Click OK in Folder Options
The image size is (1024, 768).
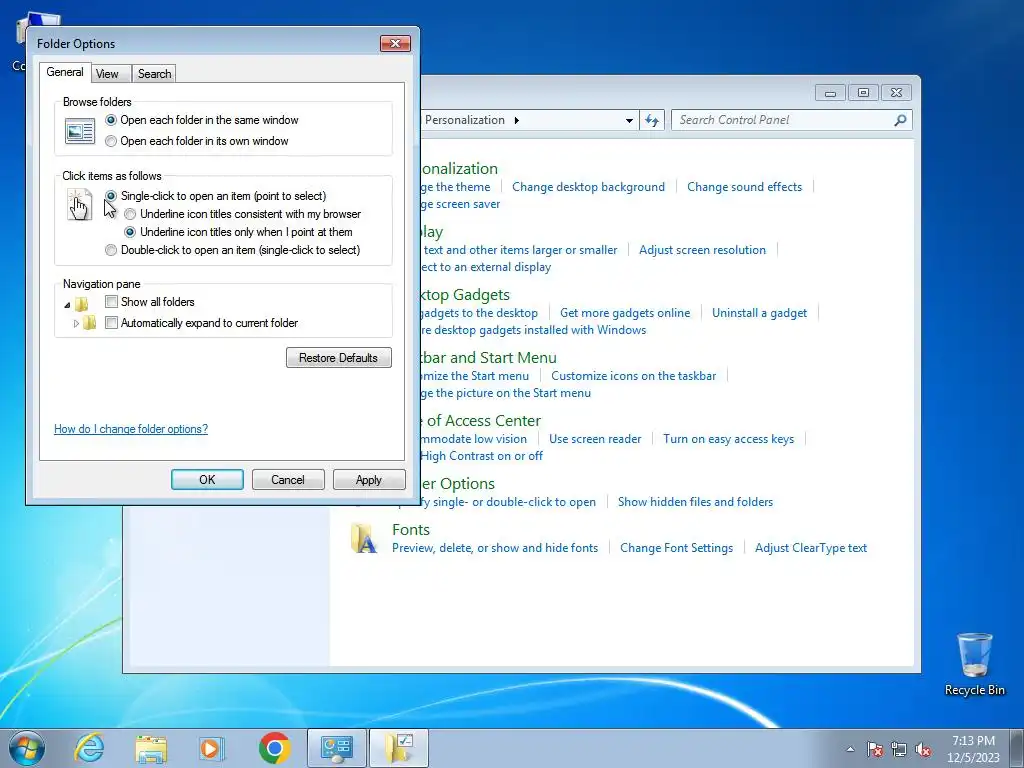coord(207,480)
